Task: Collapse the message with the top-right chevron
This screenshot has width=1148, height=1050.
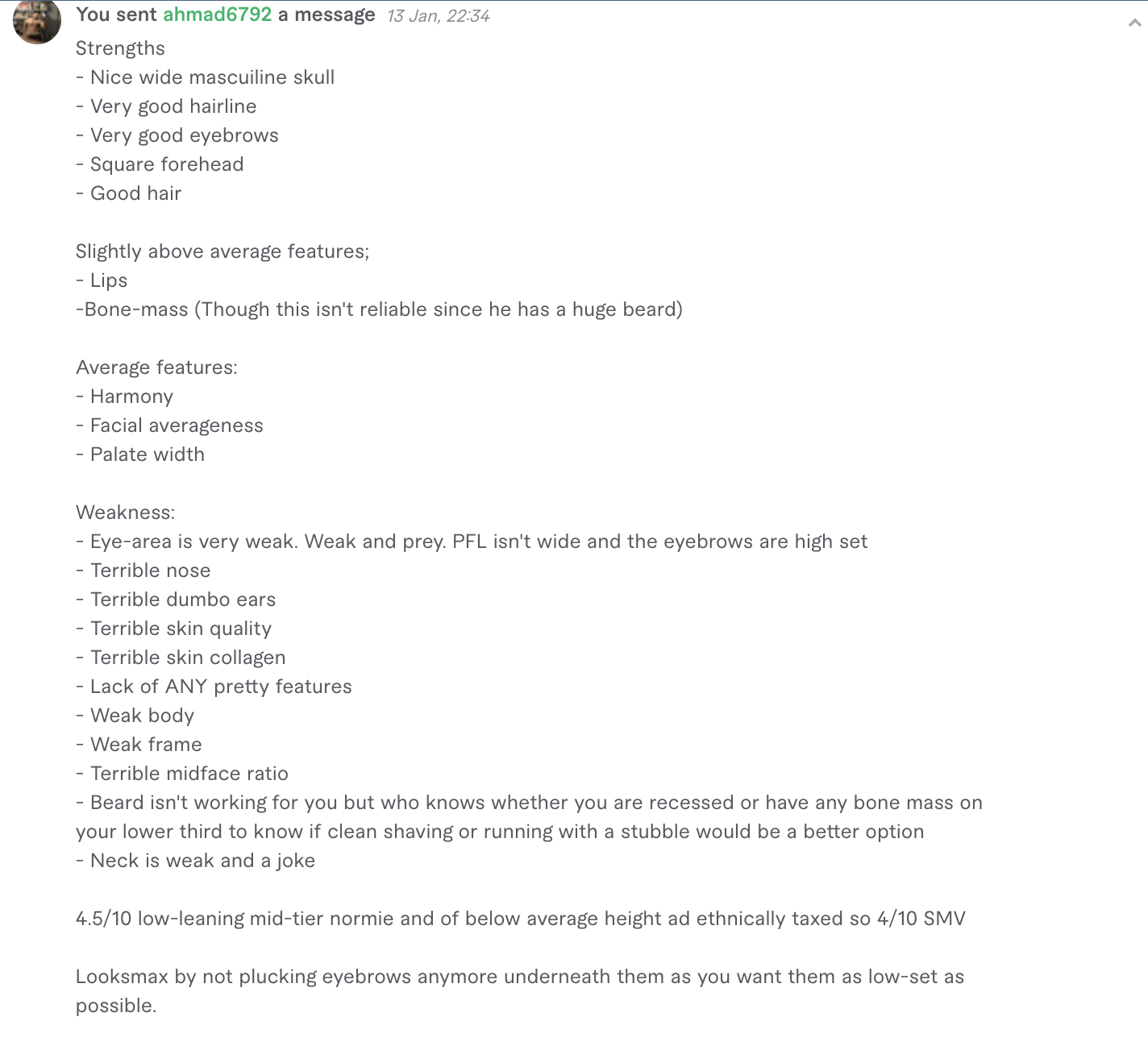Action: [x=1134, y=23]
